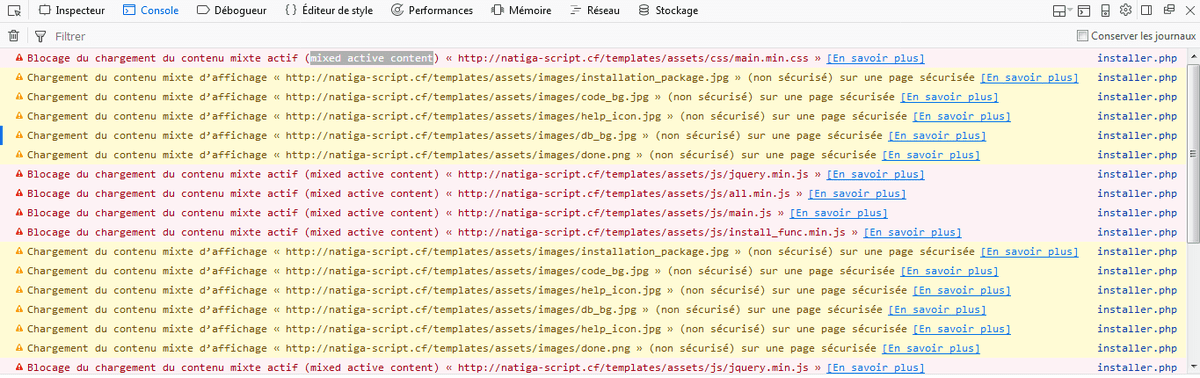Click error icon on main.js row

click(19, 213)
